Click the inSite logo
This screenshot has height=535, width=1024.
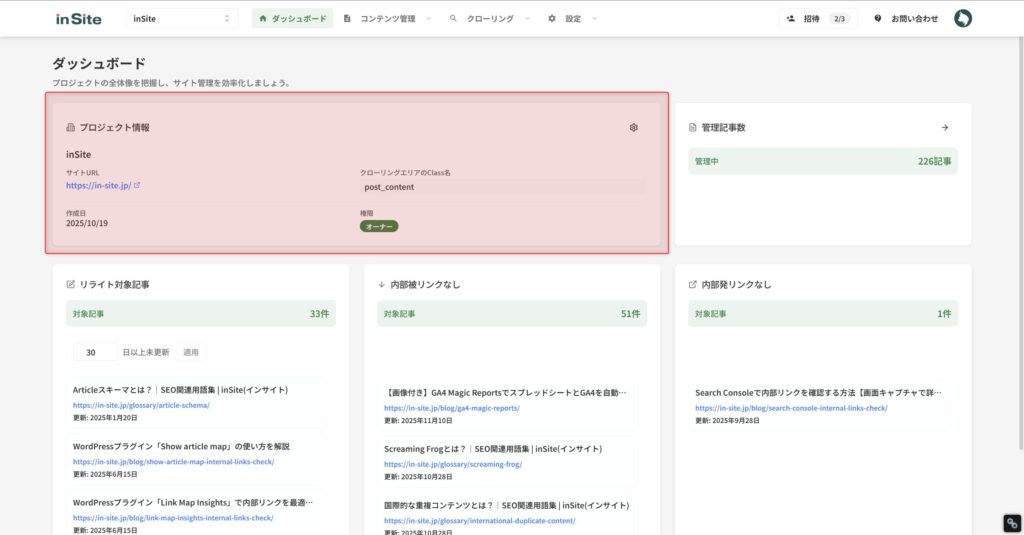pyautogui.click(x=78, y=19)
